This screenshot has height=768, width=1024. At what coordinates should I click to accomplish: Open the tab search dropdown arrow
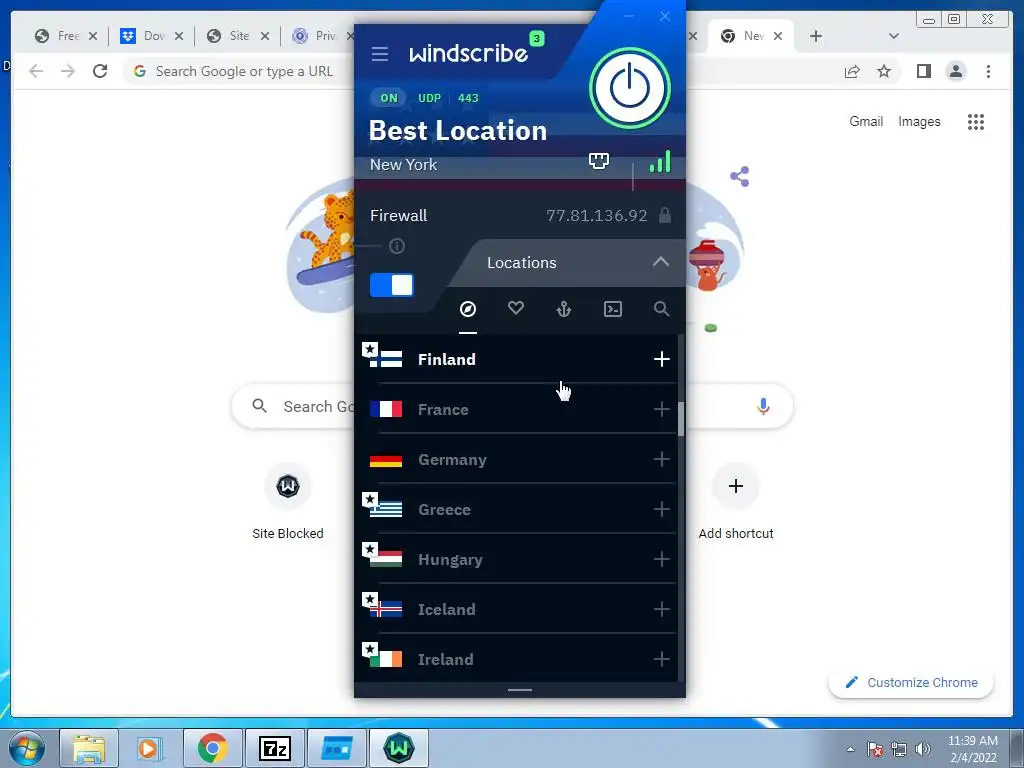click(894, 36)
